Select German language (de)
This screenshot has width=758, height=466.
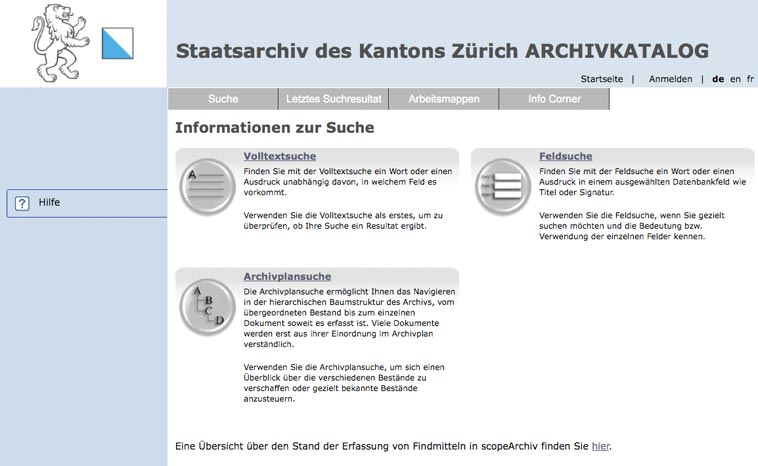pos(718,79)
